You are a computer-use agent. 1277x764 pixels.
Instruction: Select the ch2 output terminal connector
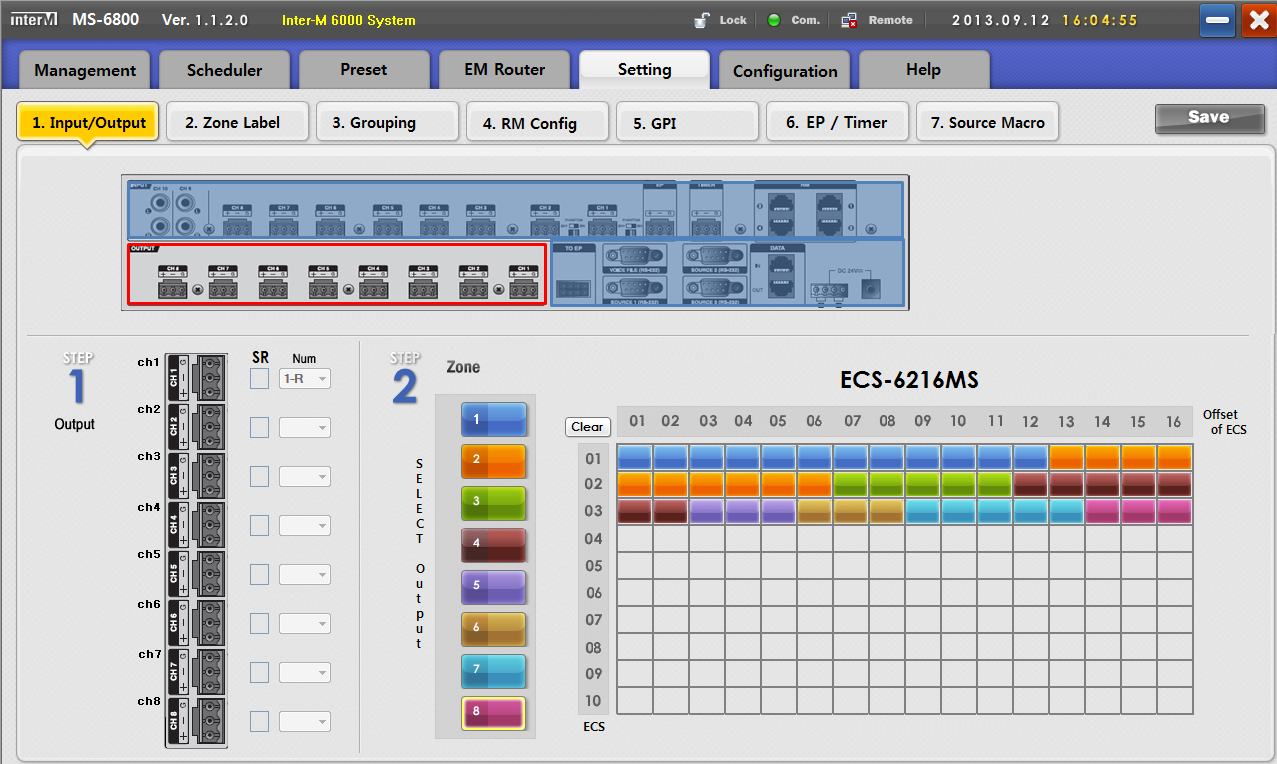pos(197,427)
